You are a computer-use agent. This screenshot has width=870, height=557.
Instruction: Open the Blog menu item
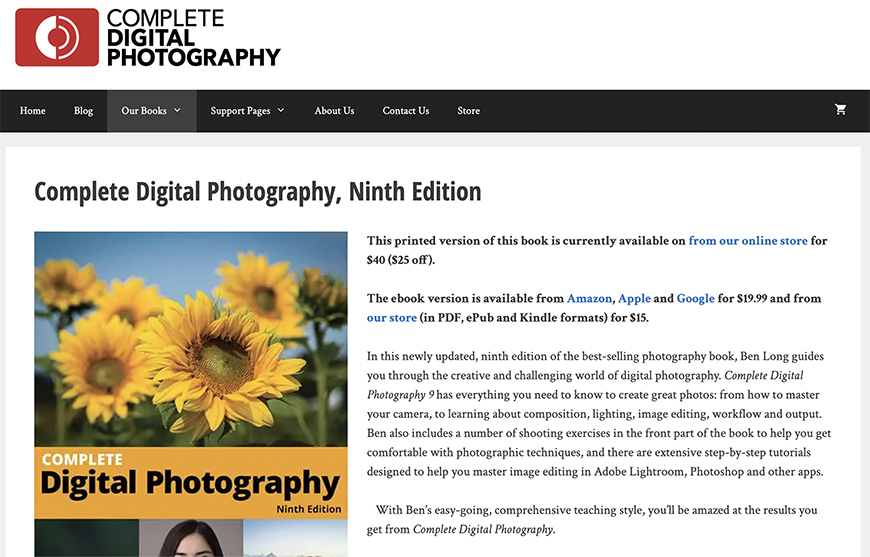(83, 110)
